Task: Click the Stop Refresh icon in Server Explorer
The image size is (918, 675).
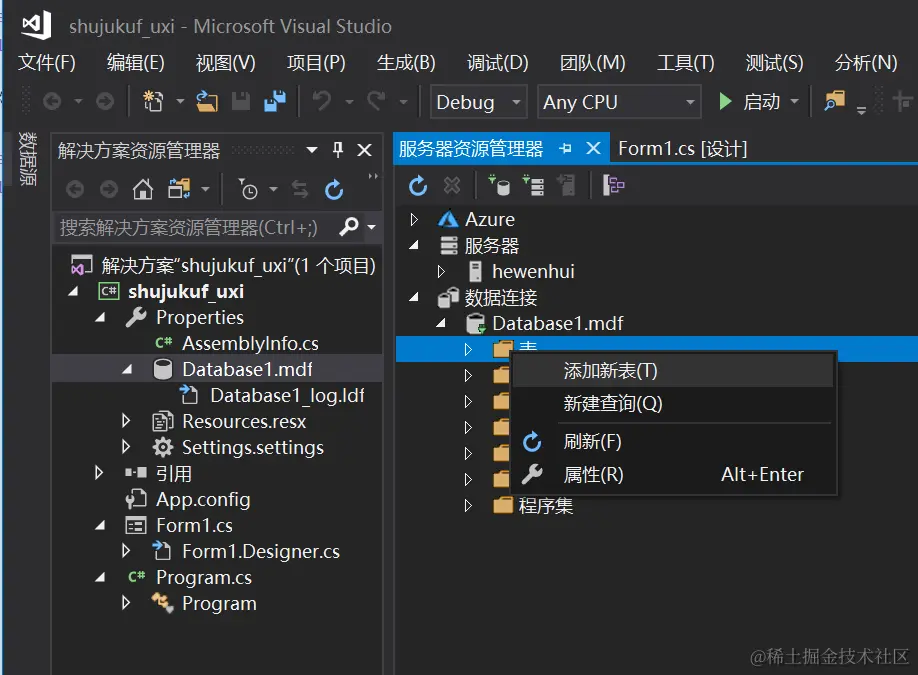Action: pyautogui.click(x=451, y=186)
